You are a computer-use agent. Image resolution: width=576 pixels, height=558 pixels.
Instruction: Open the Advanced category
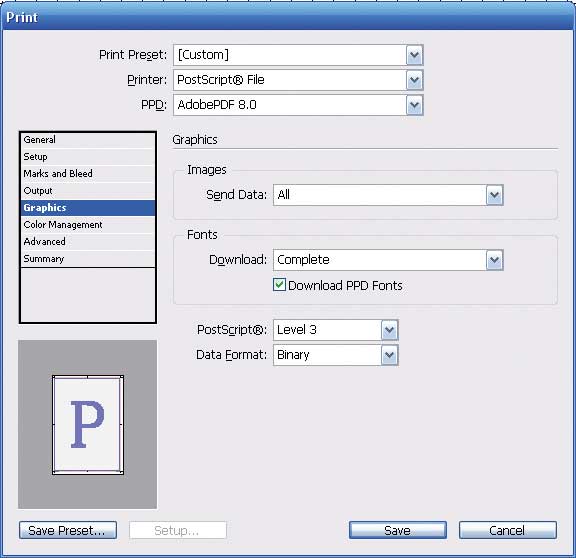88,242
